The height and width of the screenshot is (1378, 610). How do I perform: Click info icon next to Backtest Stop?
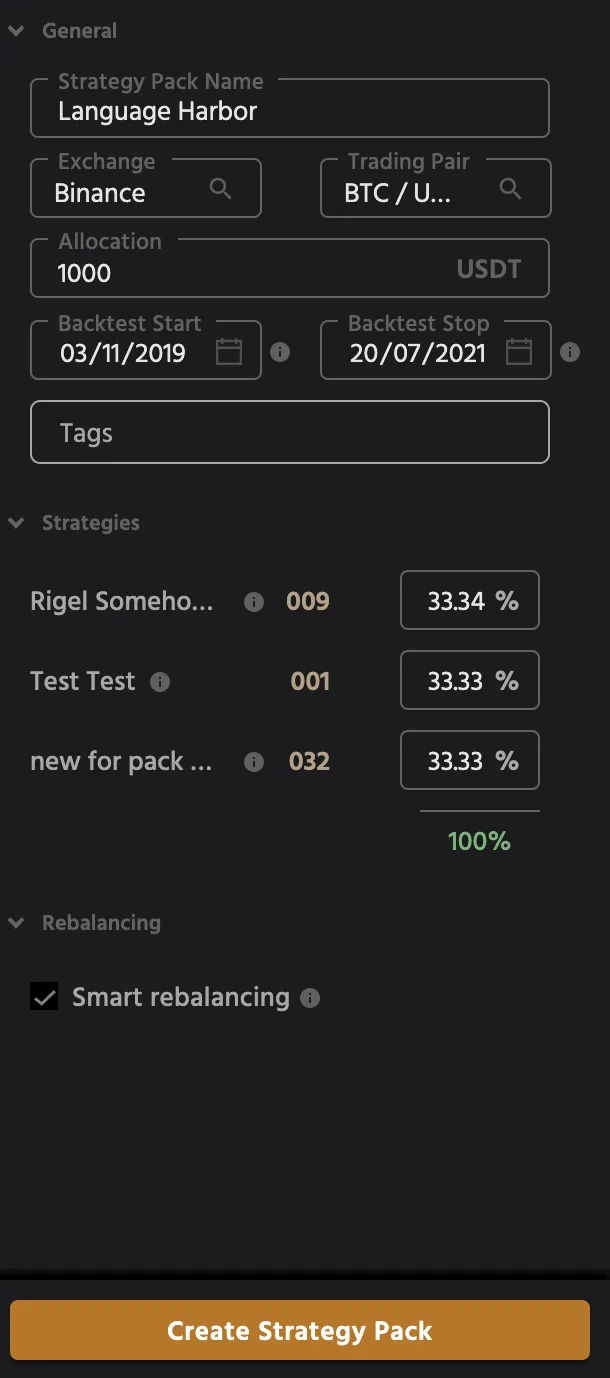point(570,352)
